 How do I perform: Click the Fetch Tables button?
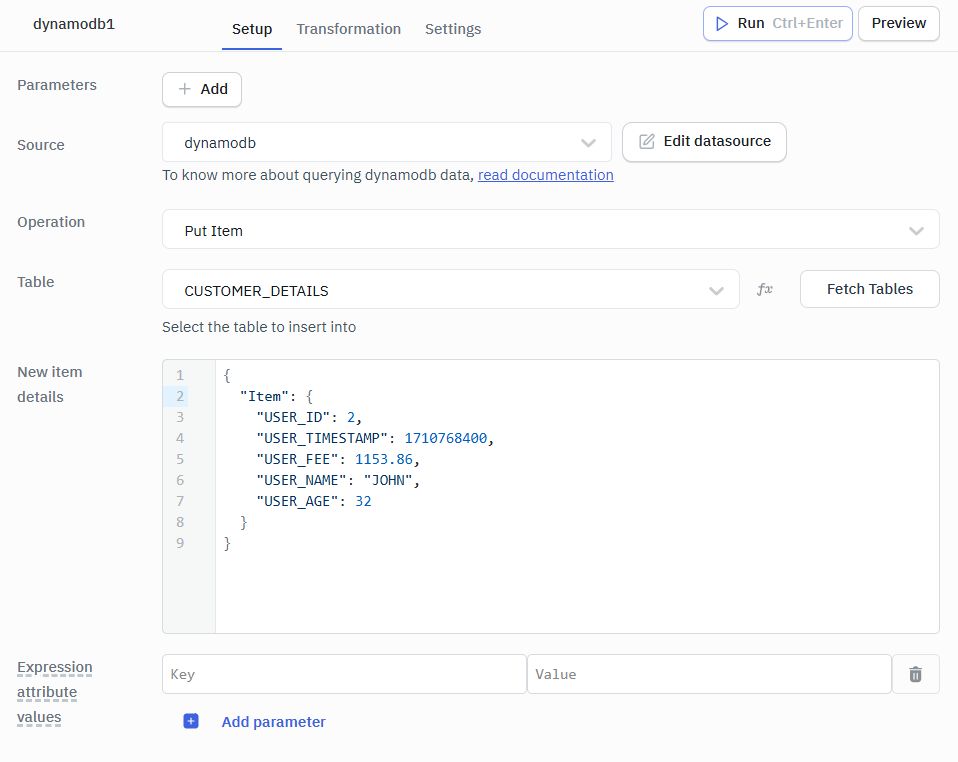pos(869,289)
